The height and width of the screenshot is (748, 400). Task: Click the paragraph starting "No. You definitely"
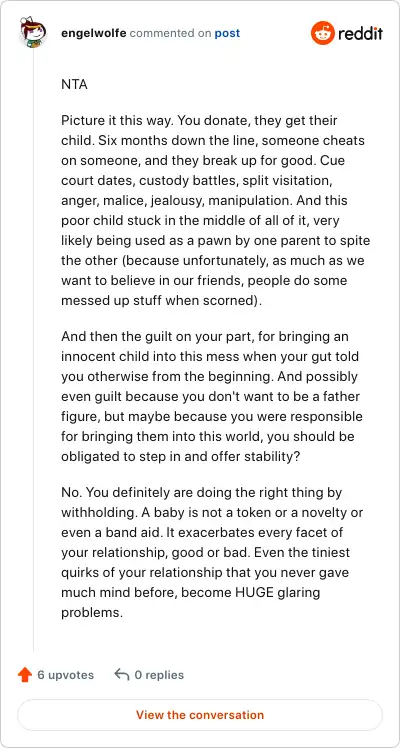pyautogui.click(x=212, y=552)
